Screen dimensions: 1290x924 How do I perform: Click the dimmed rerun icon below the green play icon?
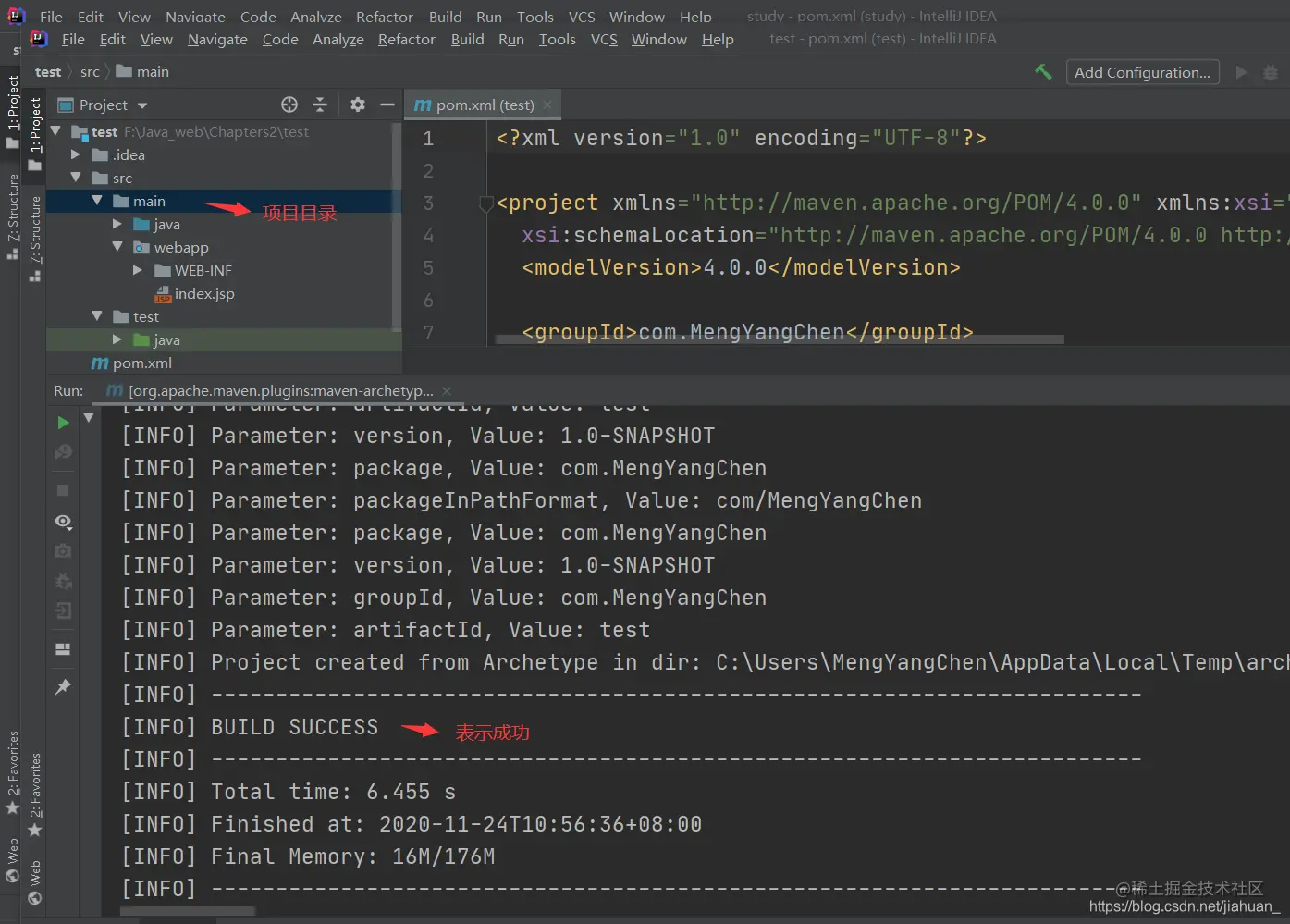click(x=63, y=452)
